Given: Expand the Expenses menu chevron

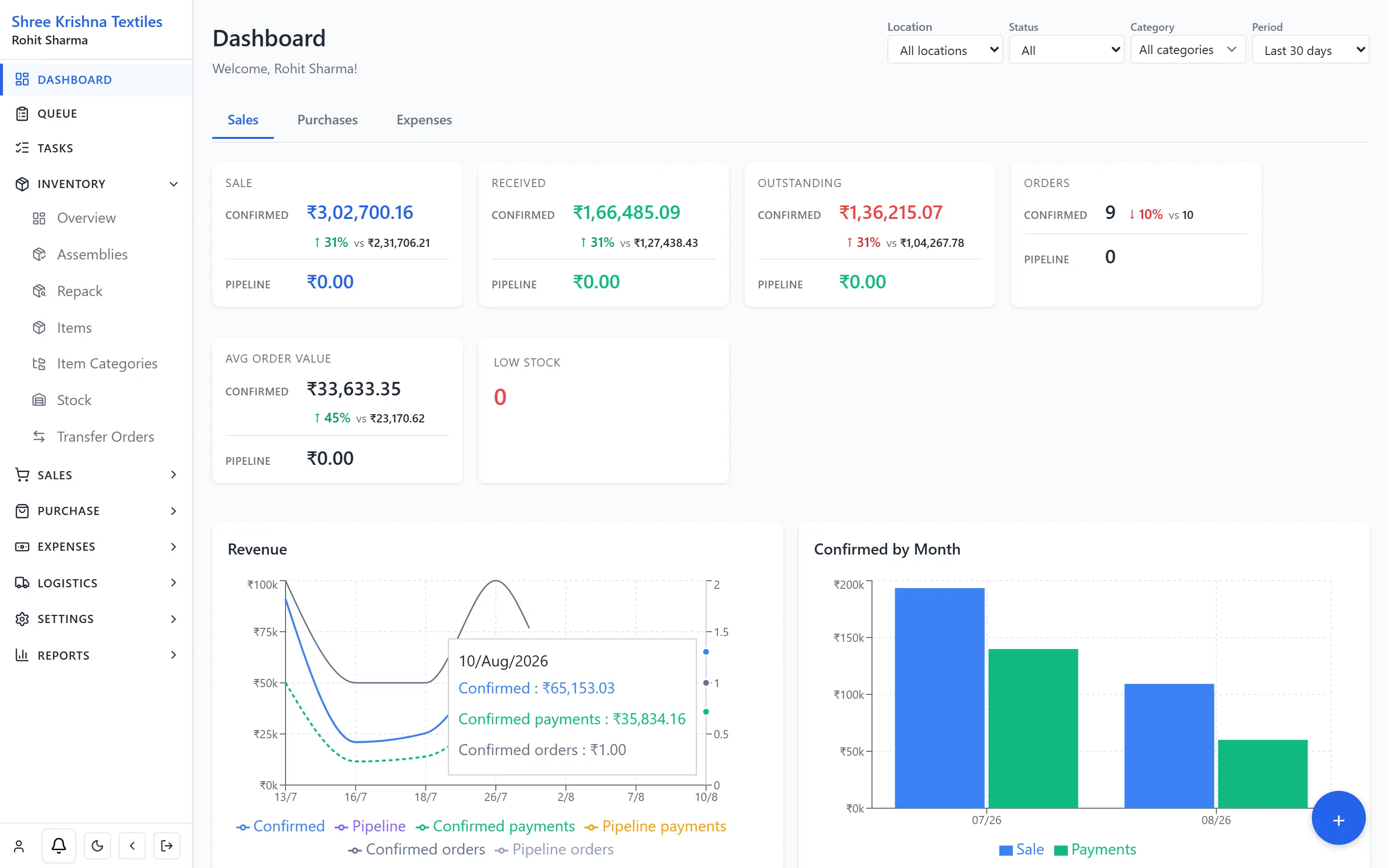Looking at the screenshot, I should (x=173, y=546).
